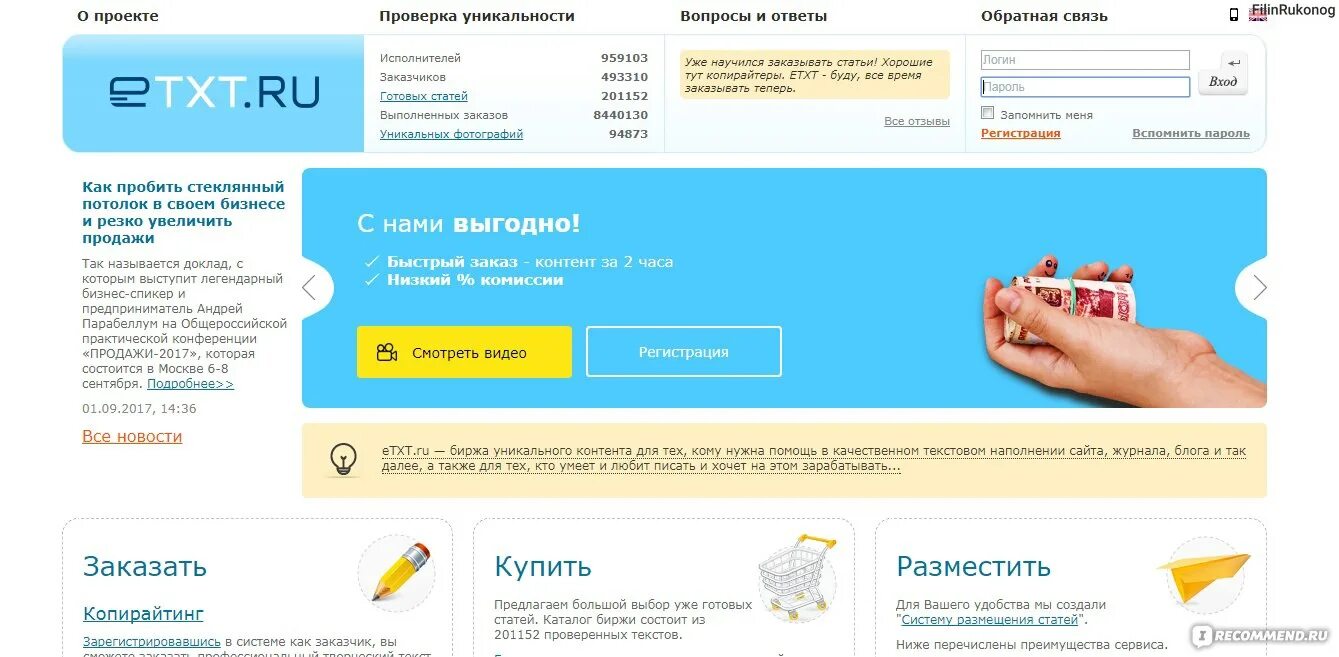This screenshot has height=657, width=1339.
Task: Click the shopping cart icon in Купить
Action: tap(796, 576)
